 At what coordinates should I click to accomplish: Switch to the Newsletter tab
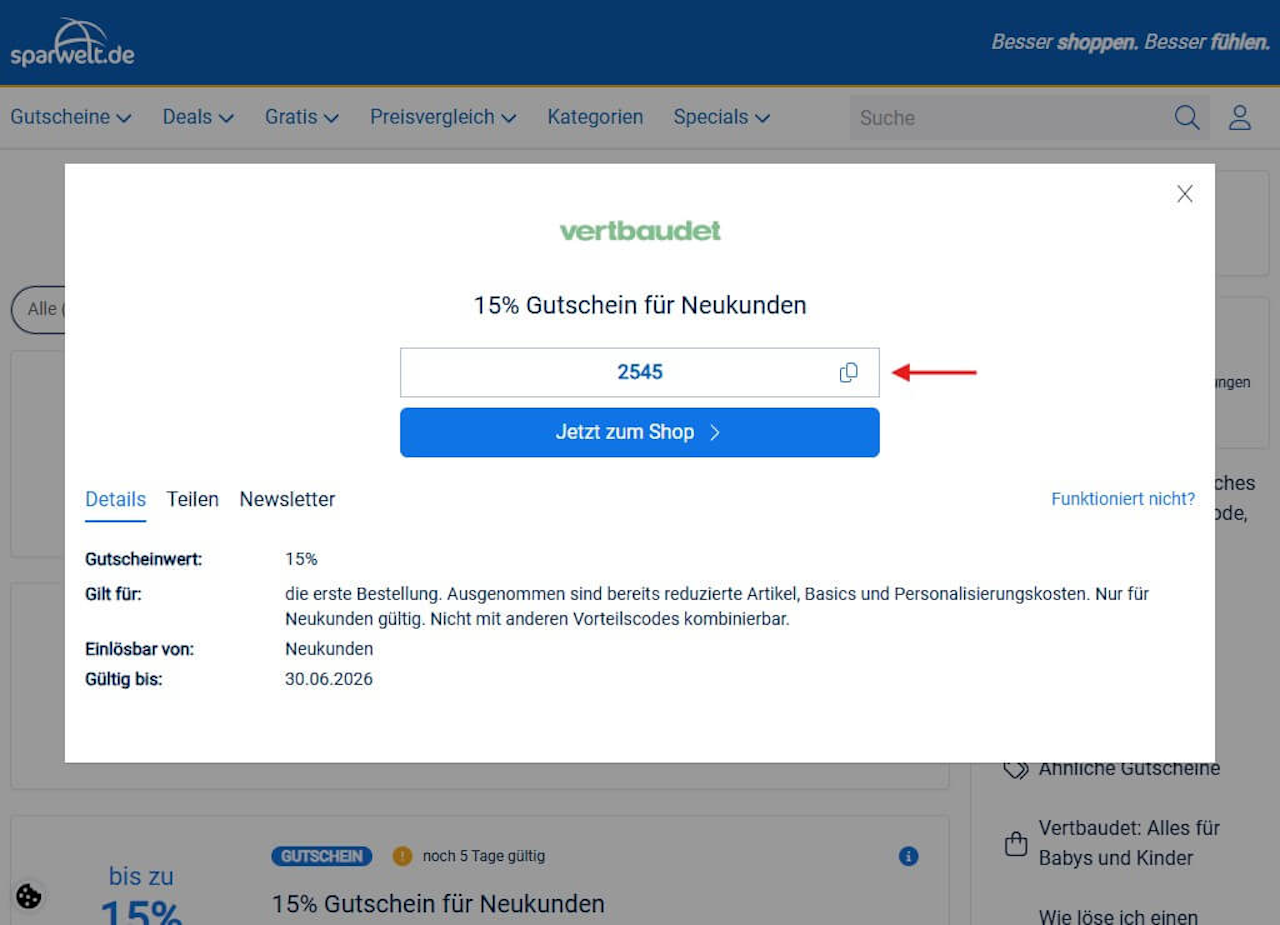pyautogui.click(x=287, y=499)
